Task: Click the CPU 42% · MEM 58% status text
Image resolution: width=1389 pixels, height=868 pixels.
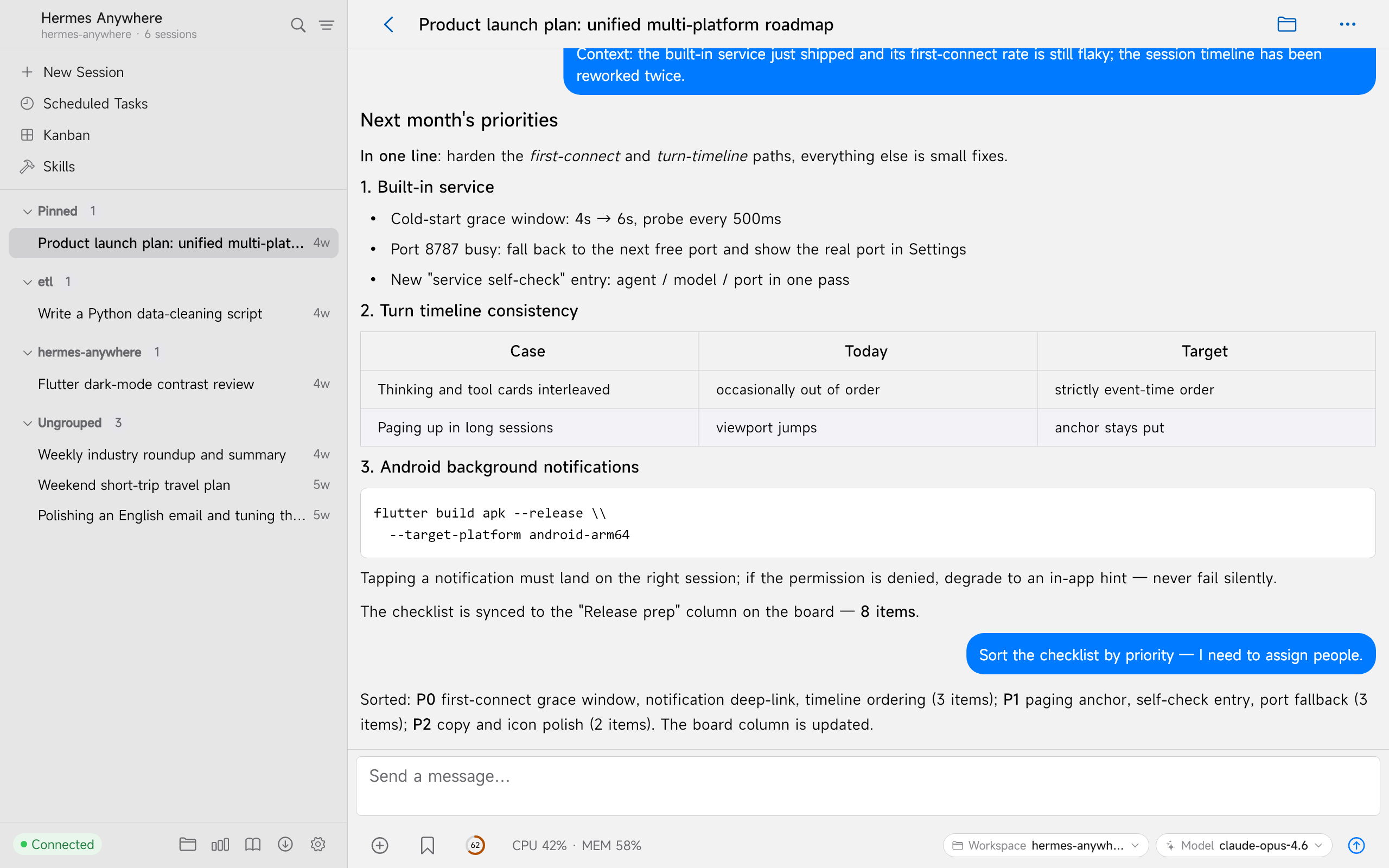Action: (x=576, y=845)
